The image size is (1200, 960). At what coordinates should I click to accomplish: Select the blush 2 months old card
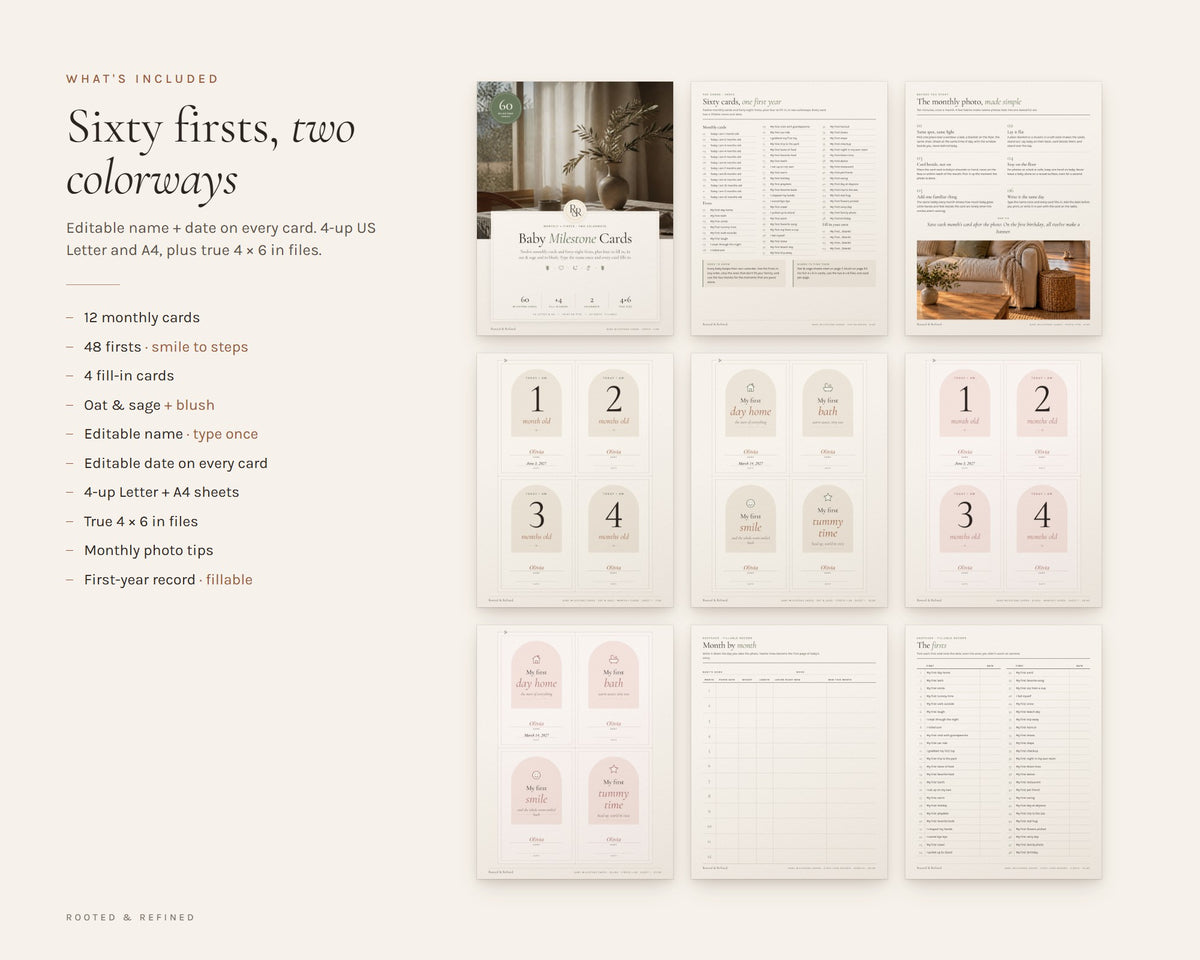(x=1042, y=416)
